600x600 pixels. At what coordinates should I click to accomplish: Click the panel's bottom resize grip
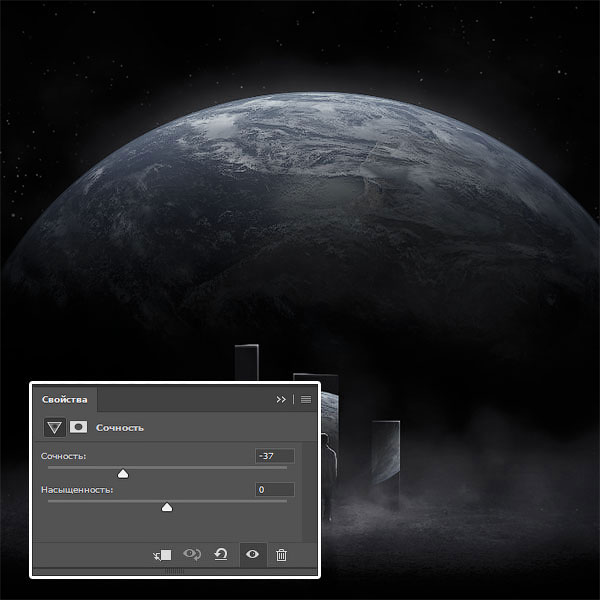coord(174,571)
